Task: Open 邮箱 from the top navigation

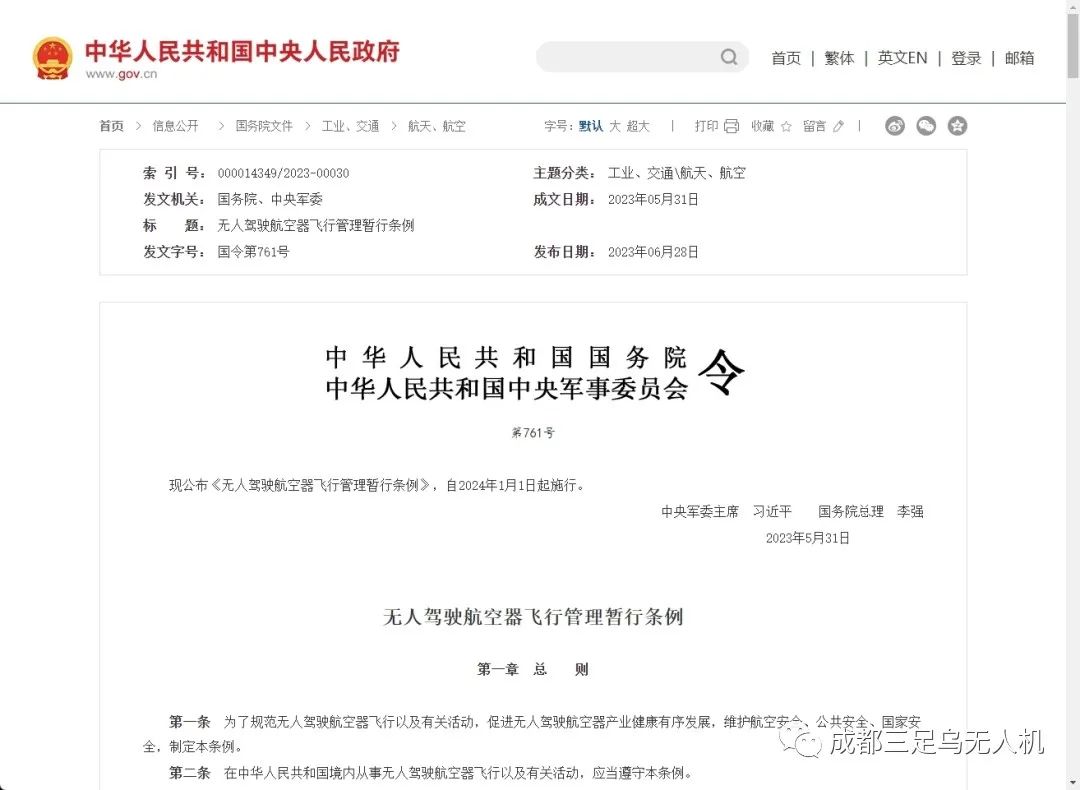Action: tap(1020, 58)
